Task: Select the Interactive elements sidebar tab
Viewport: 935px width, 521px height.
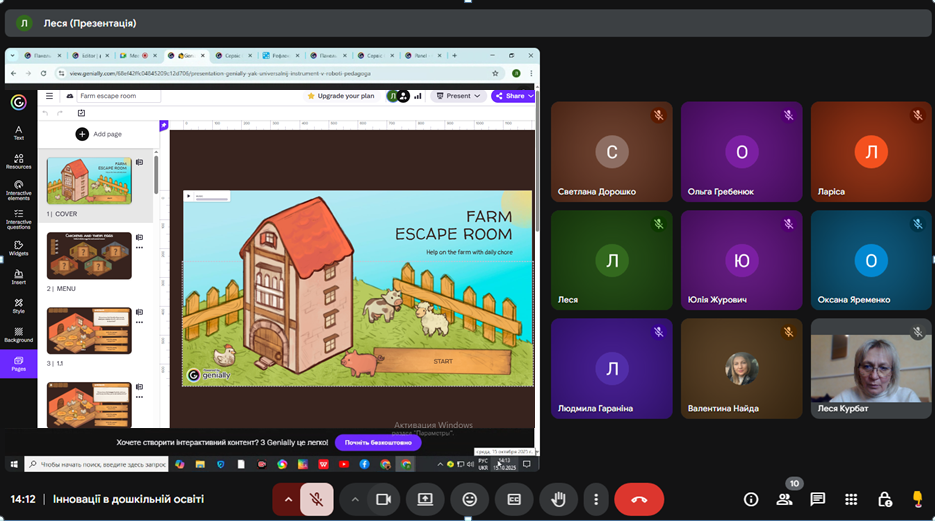Action: click(18, 189)
